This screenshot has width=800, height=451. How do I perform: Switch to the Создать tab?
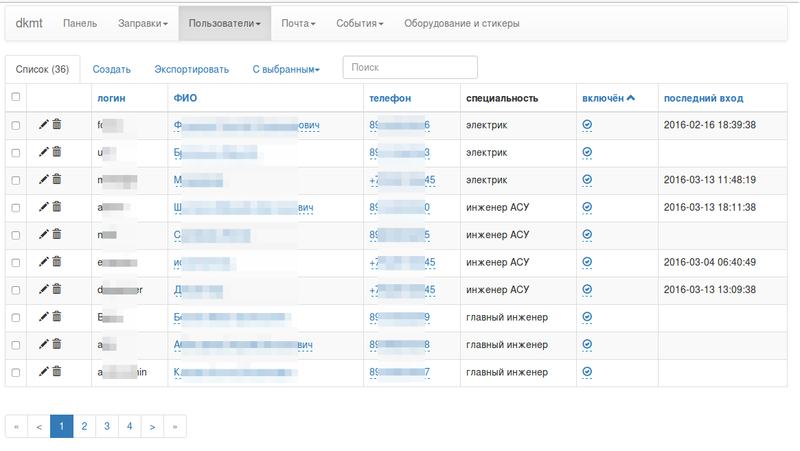click(112, 69)
